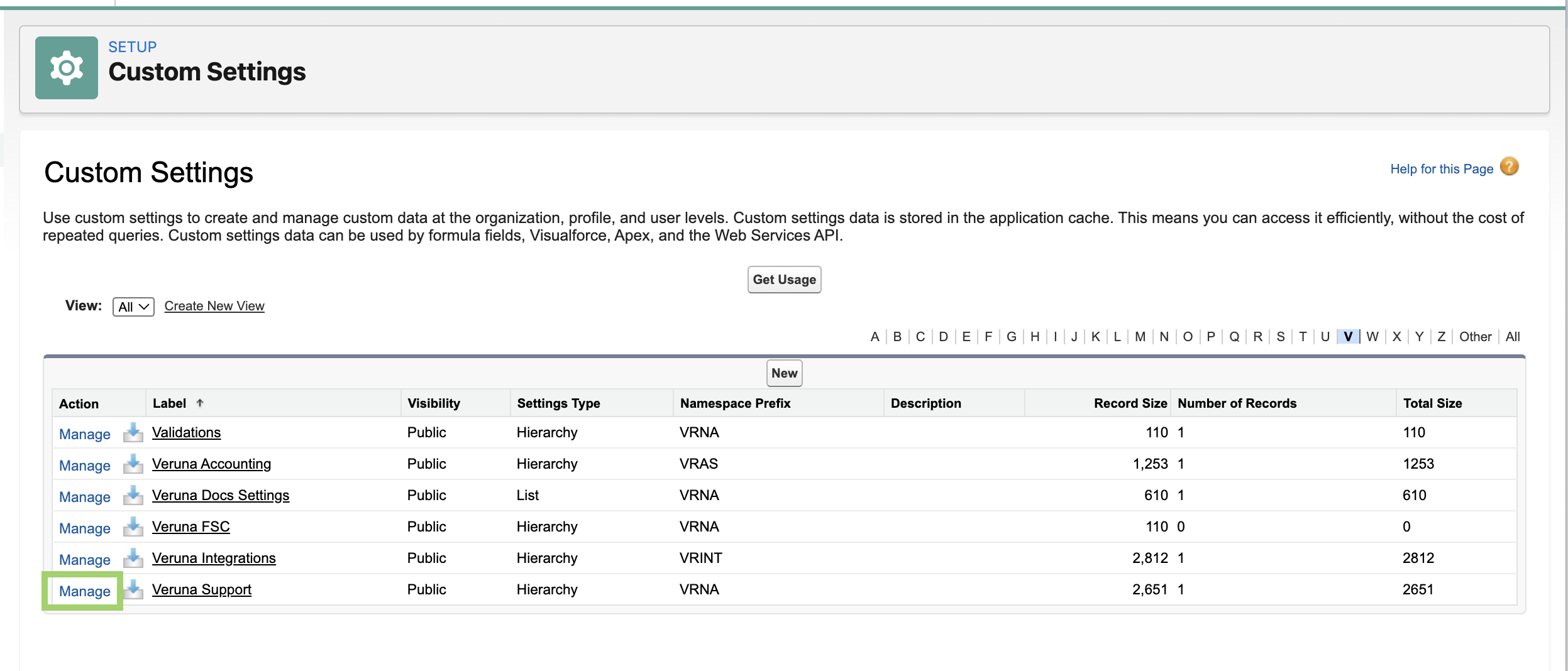This screenshot has height=671, width=1568.
Task: Manage the Veruna Integrations setting
Action: click(x=85, y=560)
